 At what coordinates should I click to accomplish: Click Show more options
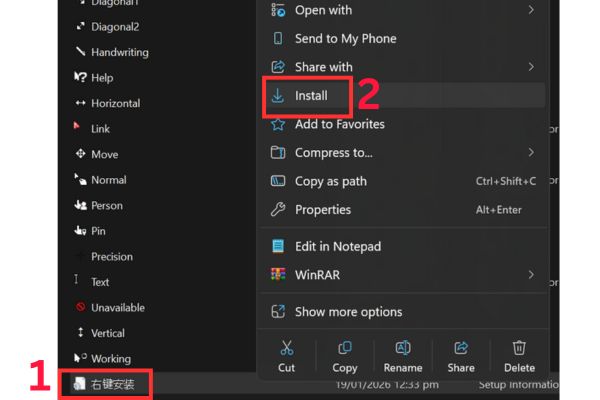pyautogui.click(x=404, y=312)
